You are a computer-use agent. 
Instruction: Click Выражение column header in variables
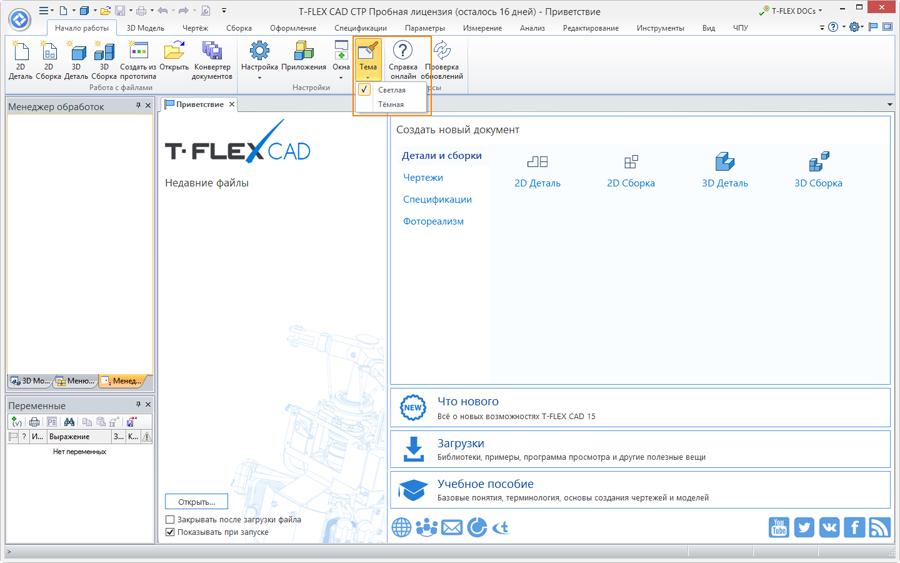(x=79, y=437)
